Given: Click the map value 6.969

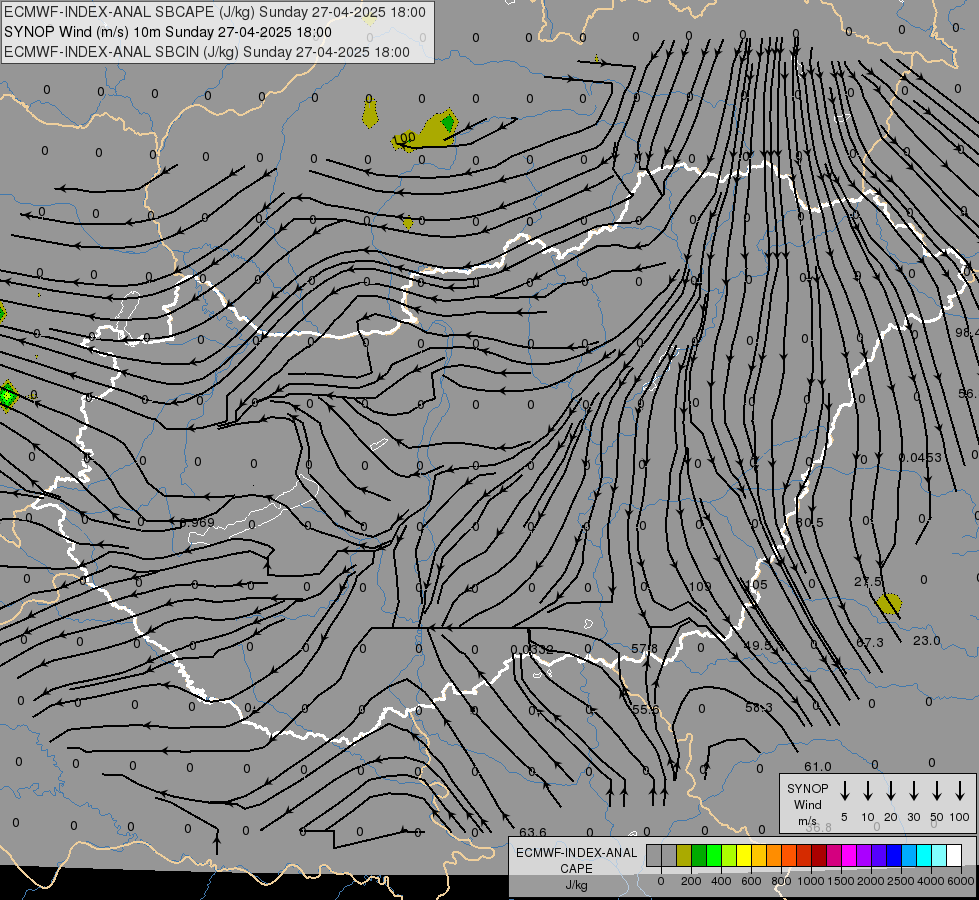Looking at the screenshot, I should click(x=197, y=523).
